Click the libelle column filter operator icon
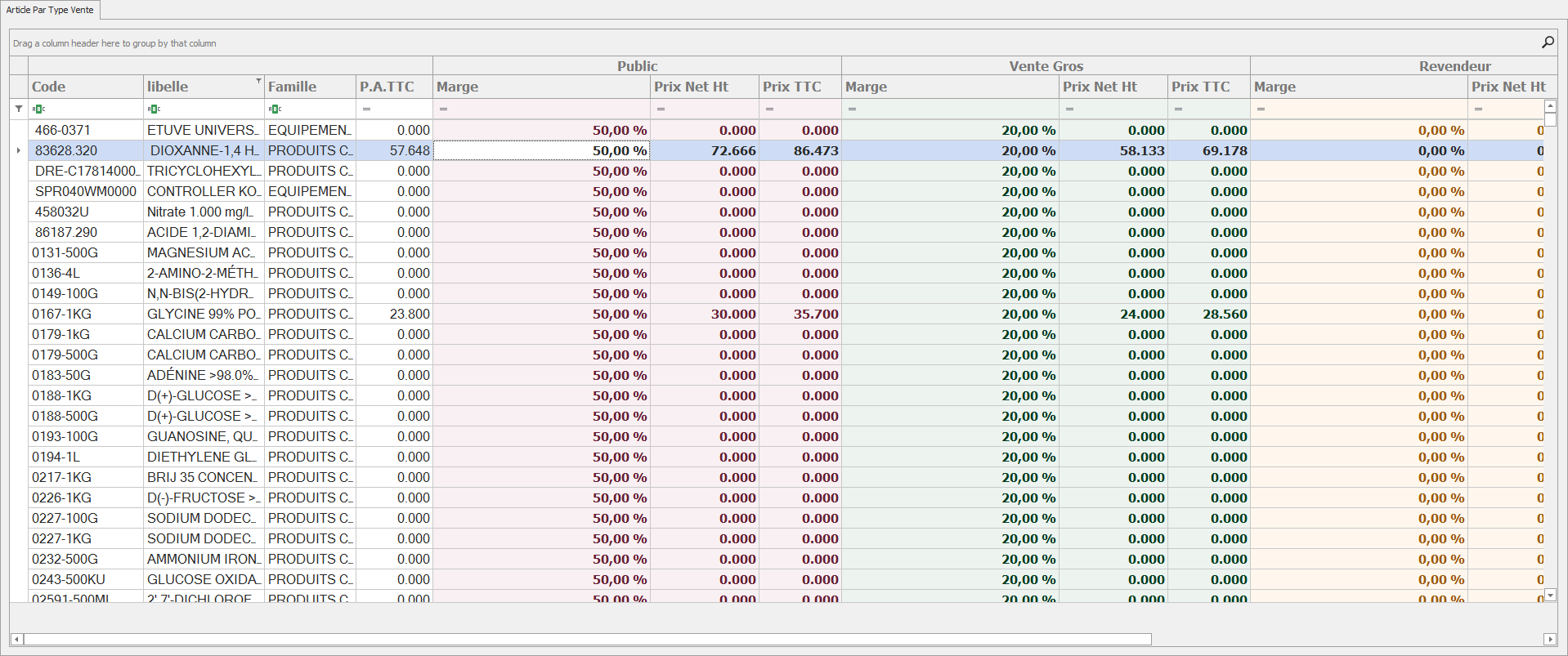1568x656 pixels. (x=154, y=109)
